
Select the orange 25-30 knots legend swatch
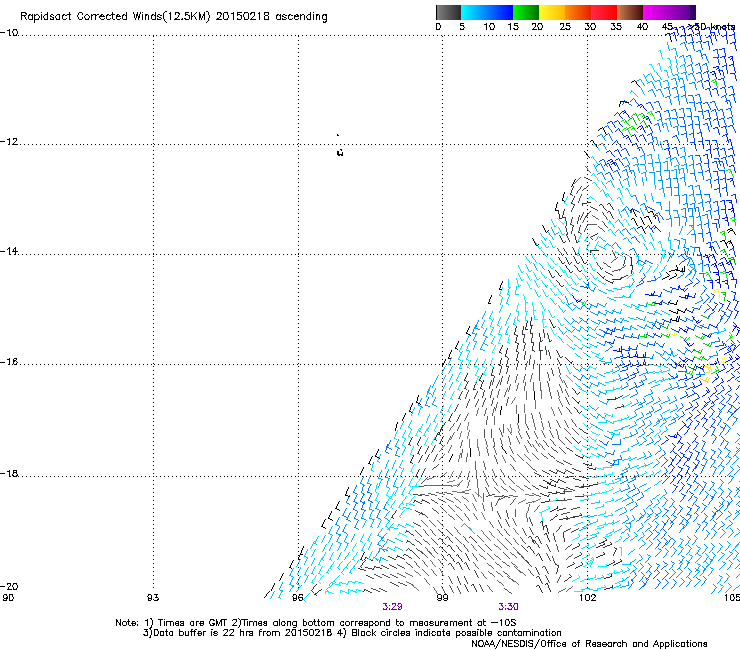[x=578, y=12]
